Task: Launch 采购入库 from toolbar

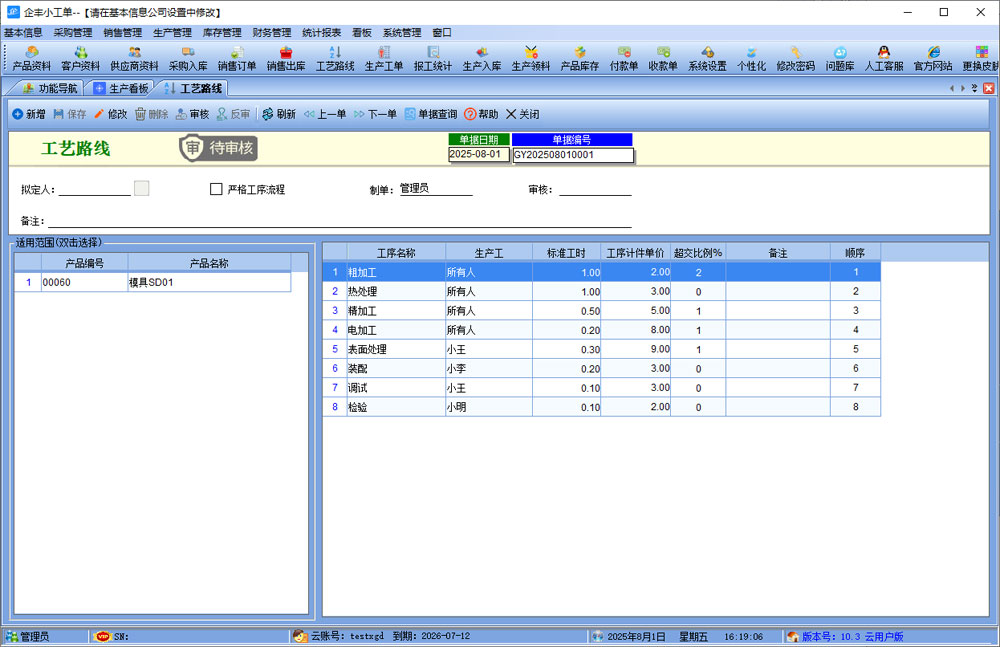Action: point(188,59)
